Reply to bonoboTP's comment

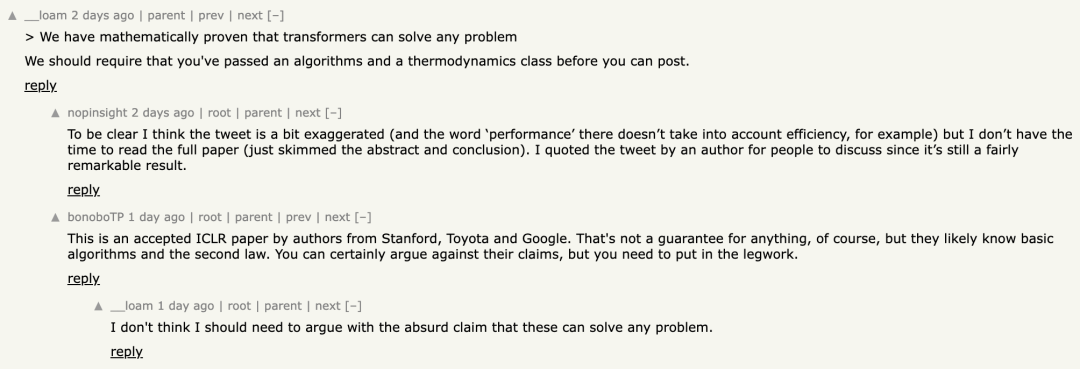[x=83, y=278]
